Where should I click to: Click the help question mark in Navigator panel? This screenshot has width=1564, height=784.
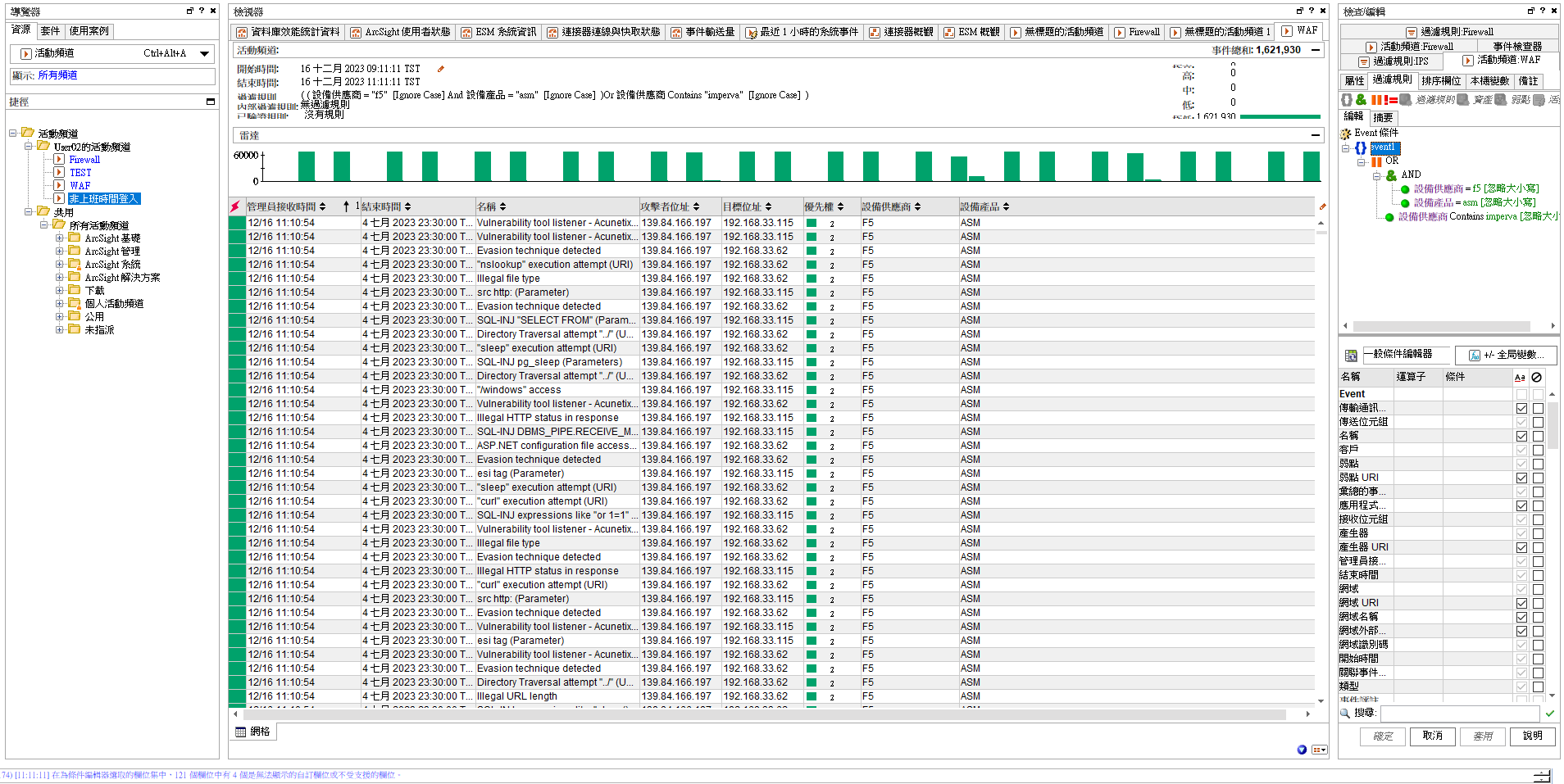202,11
